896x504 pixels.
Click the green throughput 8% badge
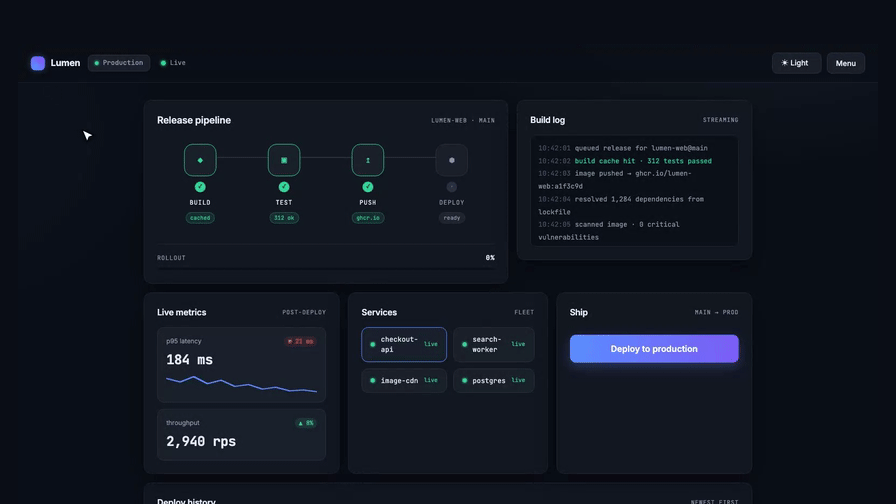click(x=306, y=423)
